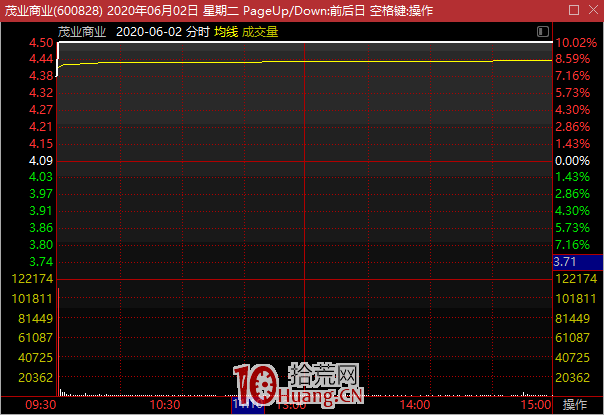The height and width of the screenshot is (415, 604).
Task: Click the 3.86 price axis label
Action: [41, 228]
